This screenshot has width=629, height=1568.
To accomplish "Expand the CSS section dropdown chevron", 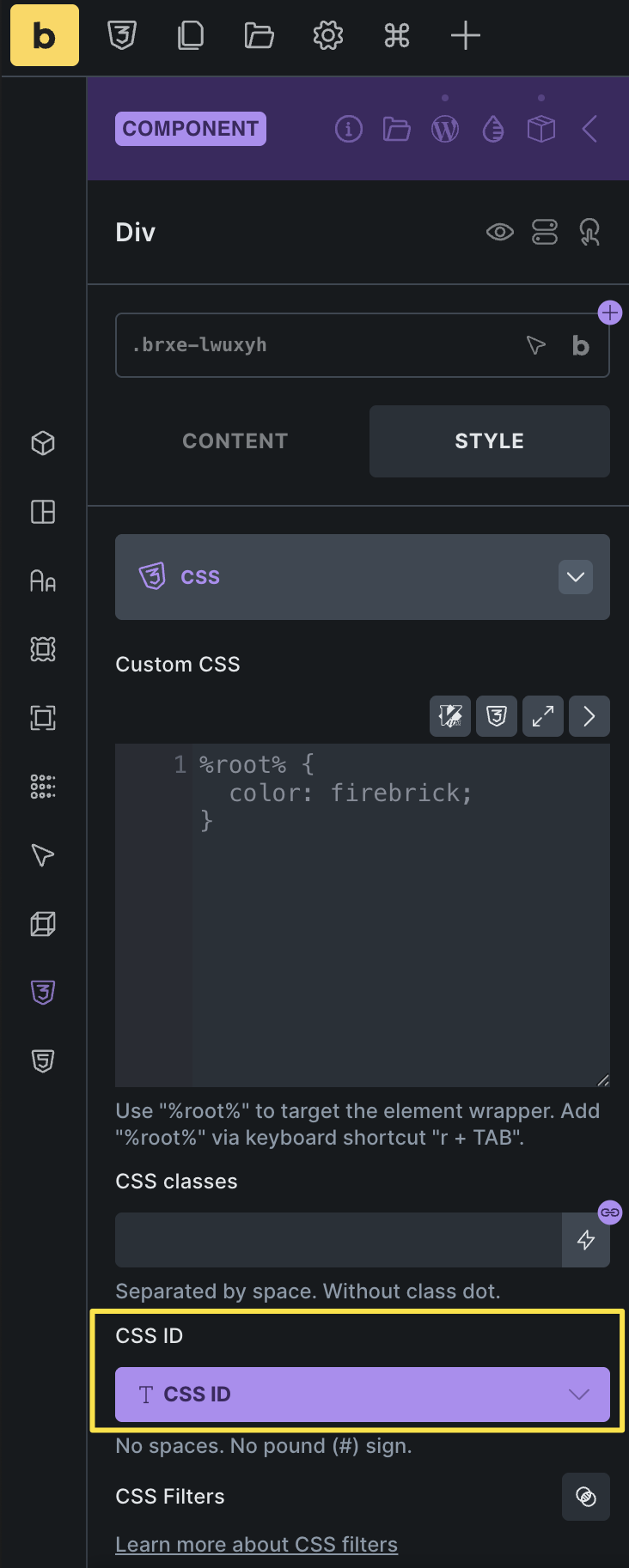I will [576, 577].
